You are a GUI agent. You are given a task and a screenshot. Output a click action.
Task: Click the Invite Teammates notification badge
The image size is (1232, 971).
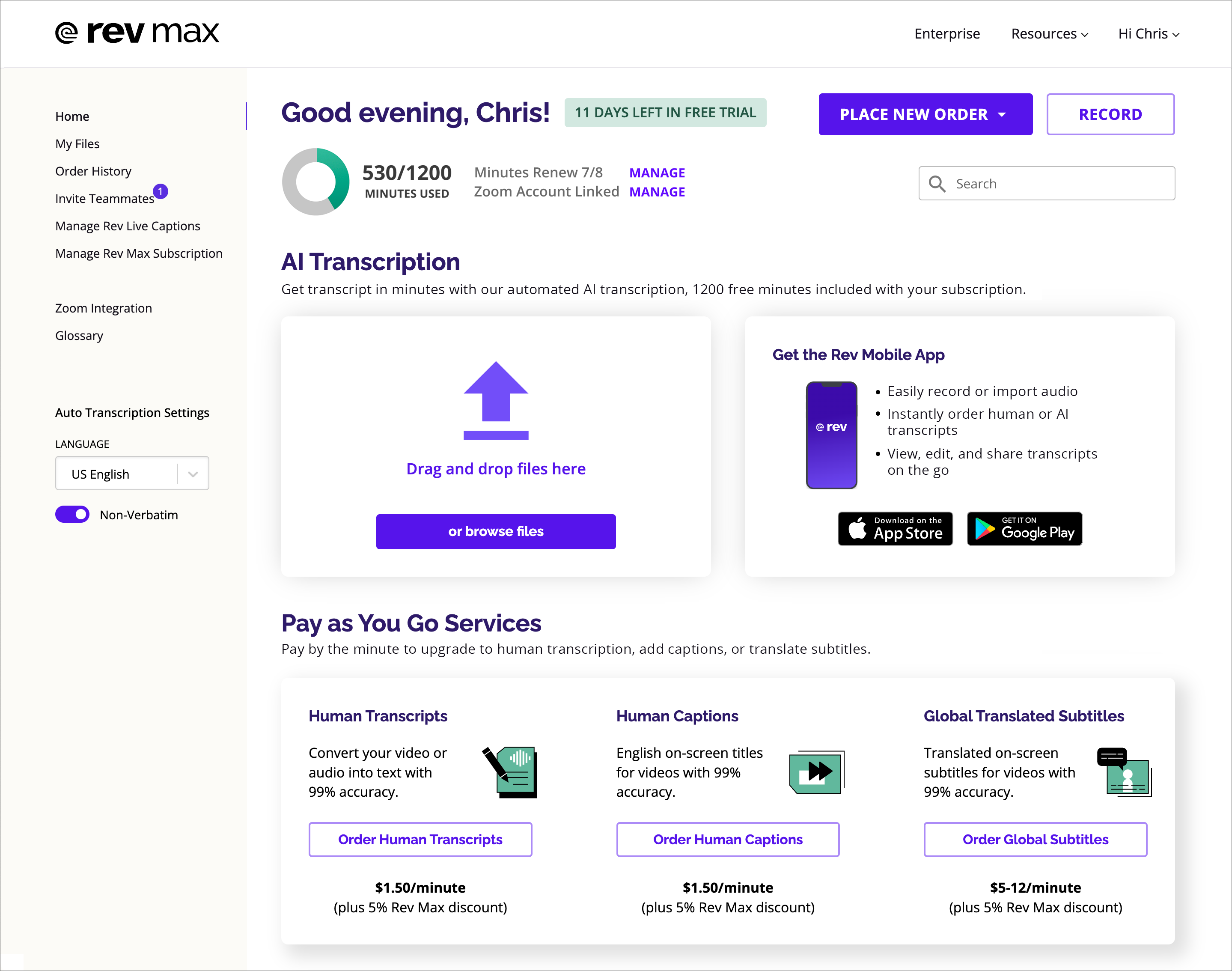(x=161, y=191)
